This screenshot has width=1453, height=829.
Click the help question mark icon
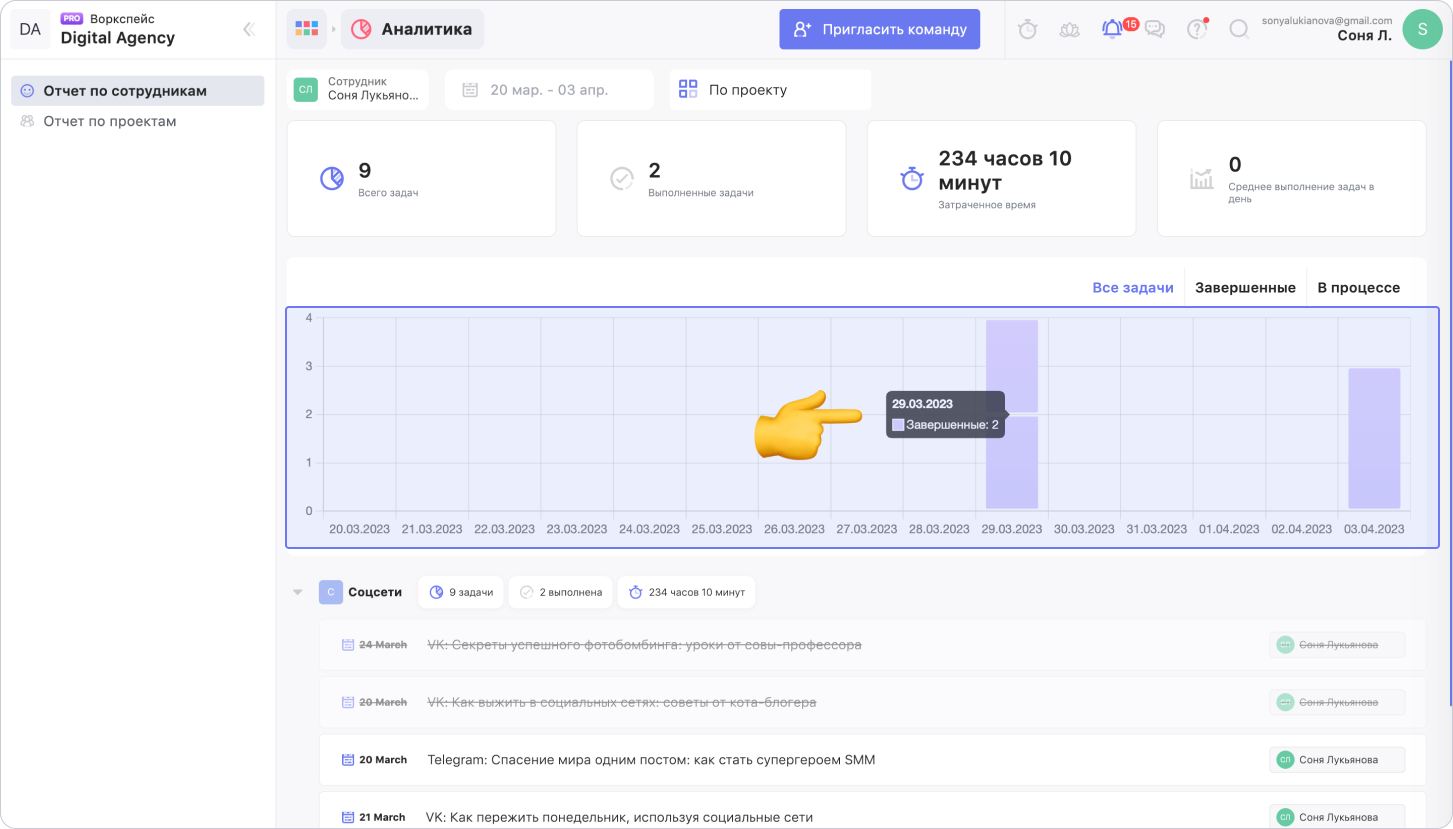tap(1196, 30)
